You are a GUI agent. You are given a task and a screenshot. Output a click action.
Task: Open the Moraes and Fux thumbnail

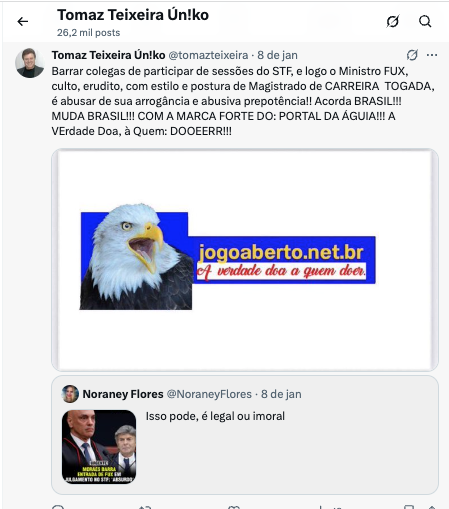coord(99,447)
